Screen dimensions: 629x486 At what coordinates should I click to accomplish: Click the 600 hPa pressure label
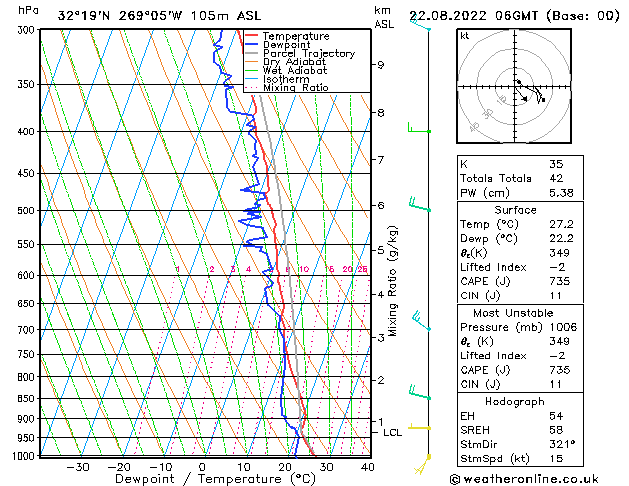click(28, 275)
